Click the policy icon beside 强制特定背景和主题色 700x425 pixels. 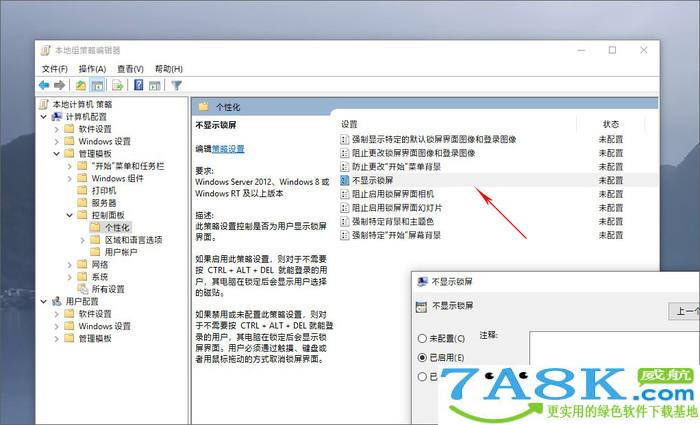(x=345, y=222)
